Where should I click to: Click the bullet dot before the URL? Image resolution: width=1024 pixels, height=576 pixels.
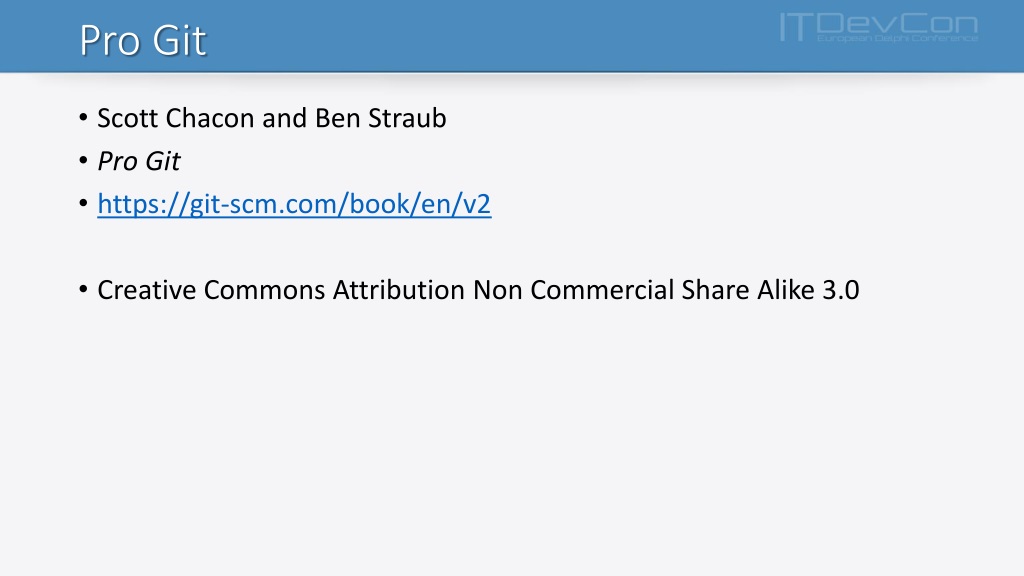83,203
